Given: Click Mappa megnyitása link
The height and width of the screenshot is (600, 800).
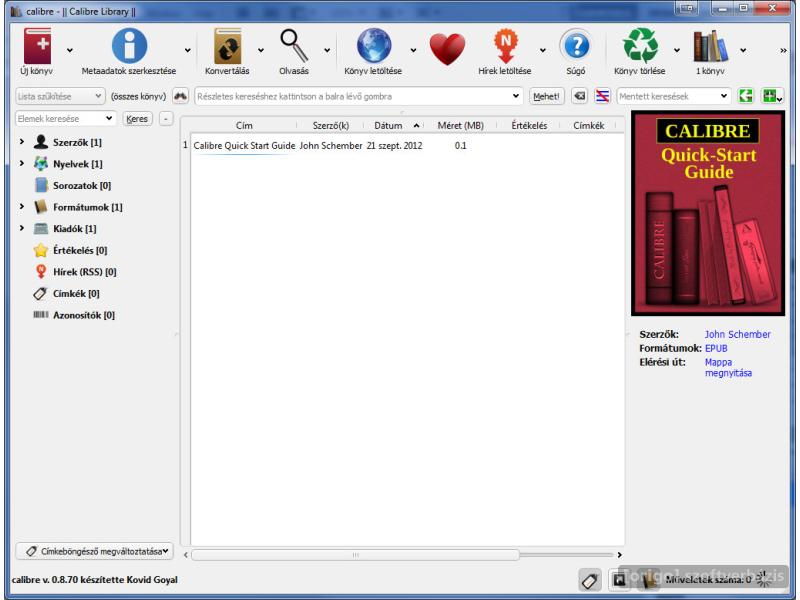Looking at the screenshot, I should click(x=728, y=367).
